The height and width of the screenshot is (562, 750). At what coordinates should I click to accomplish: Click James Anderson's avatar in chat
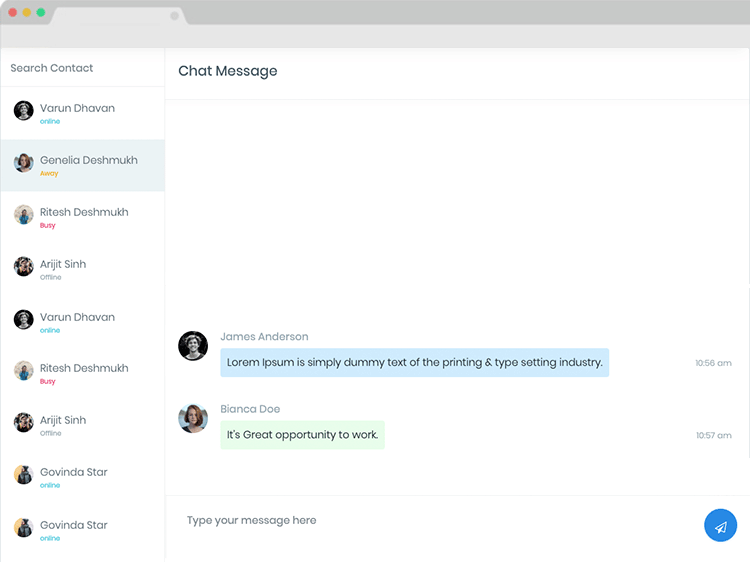point(193,346)
